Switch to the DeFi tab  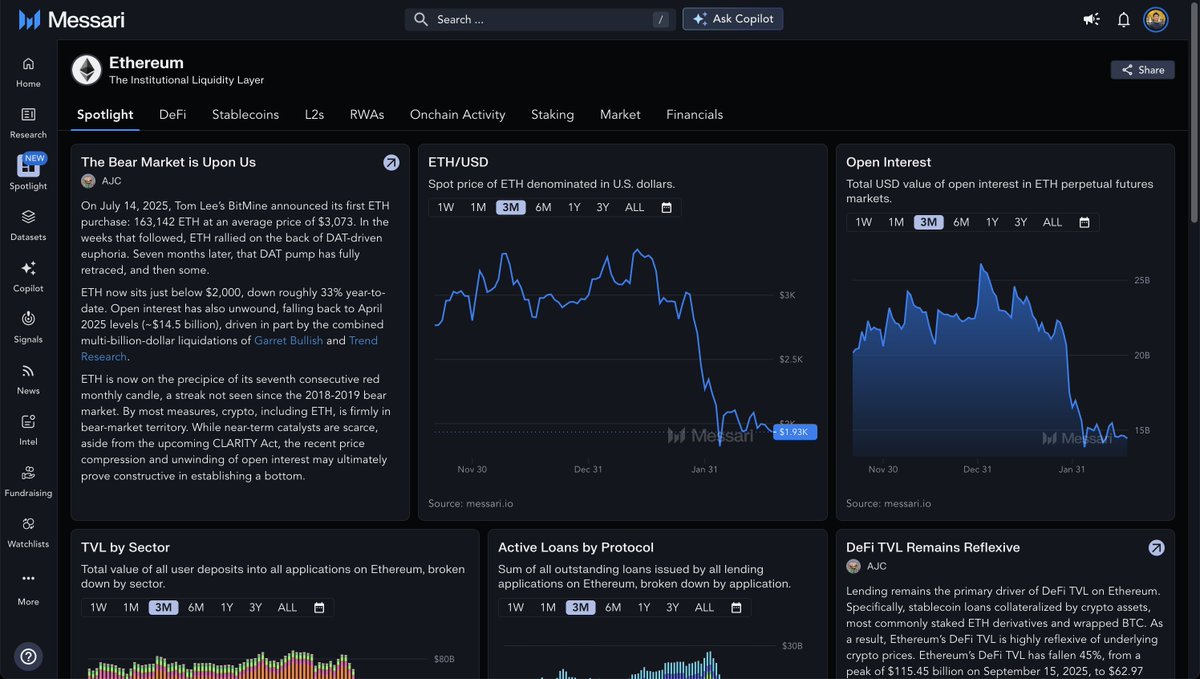click(x=172, y=114)
